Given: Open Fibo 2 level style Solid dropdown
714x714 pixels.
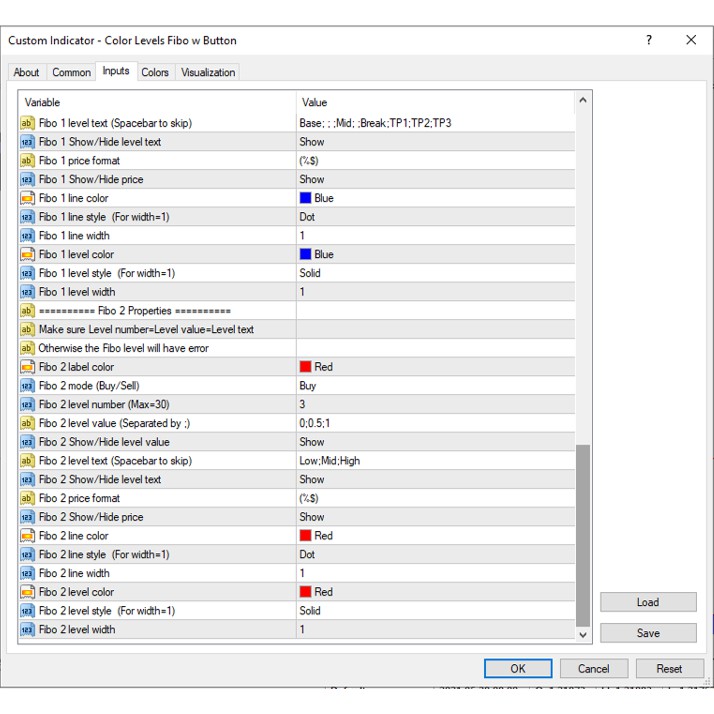Looking at the screenshot, I should tap(434, 611).
